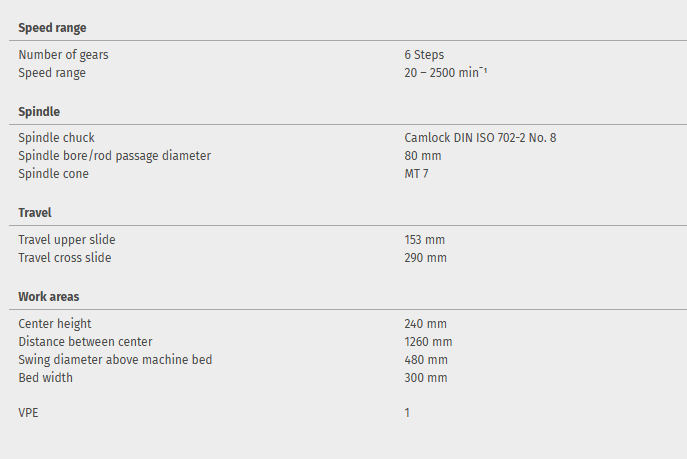This screenshot has height=459, width=687.
Task: Click the Camlock DIN ISO 702-2 No. 8 value
Action: click(480, 138)
